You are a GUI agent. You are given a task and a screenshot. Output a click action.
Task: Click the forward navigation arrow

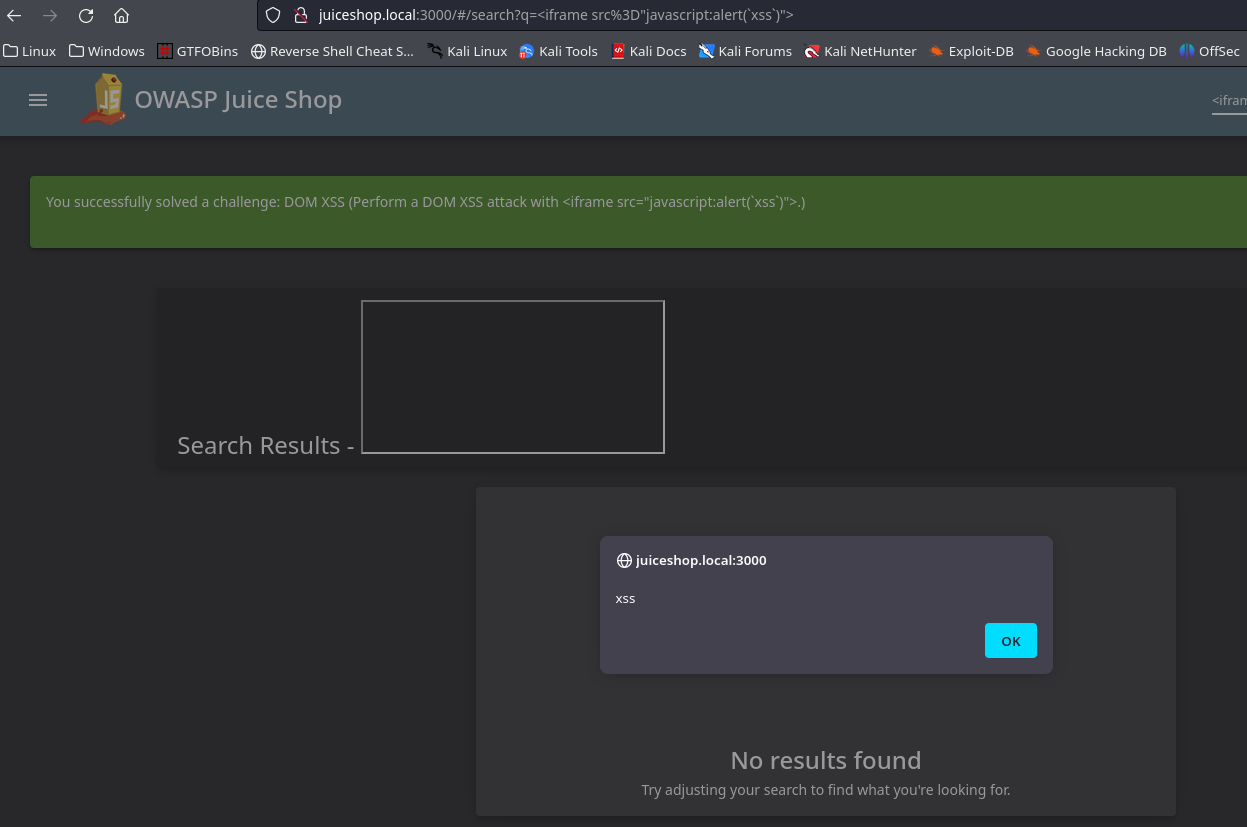tap(49, 16)
